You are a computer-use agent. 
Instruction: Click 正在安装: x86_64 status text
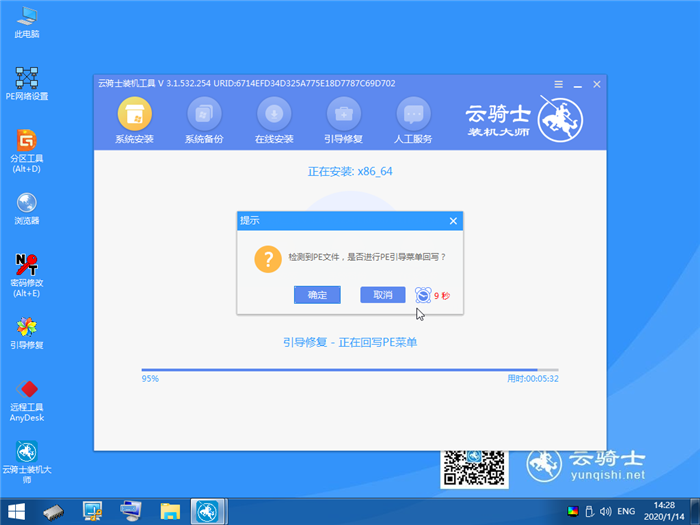pos(350,171)
